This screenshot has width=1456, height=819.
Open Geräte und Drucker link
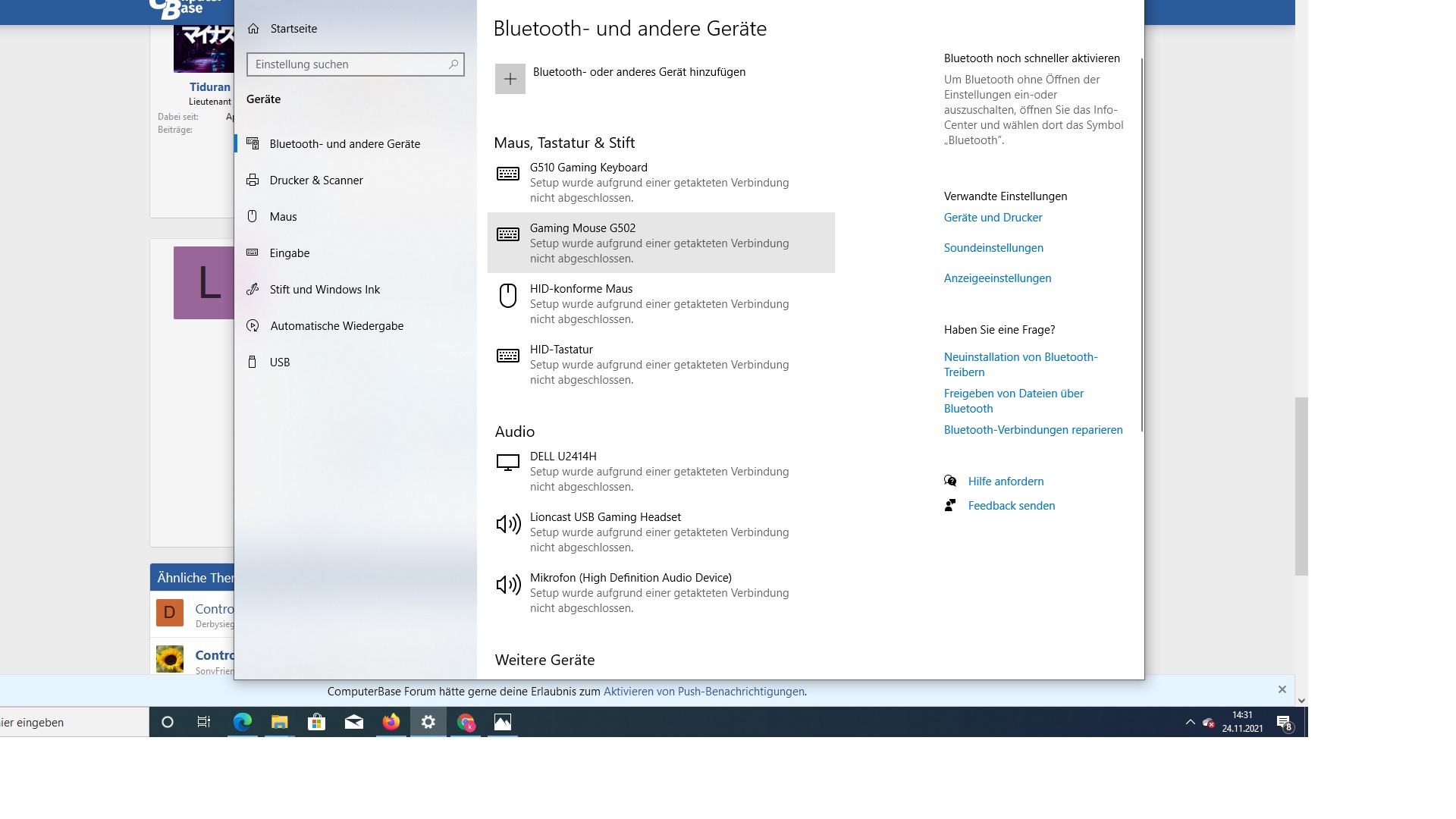993,218
